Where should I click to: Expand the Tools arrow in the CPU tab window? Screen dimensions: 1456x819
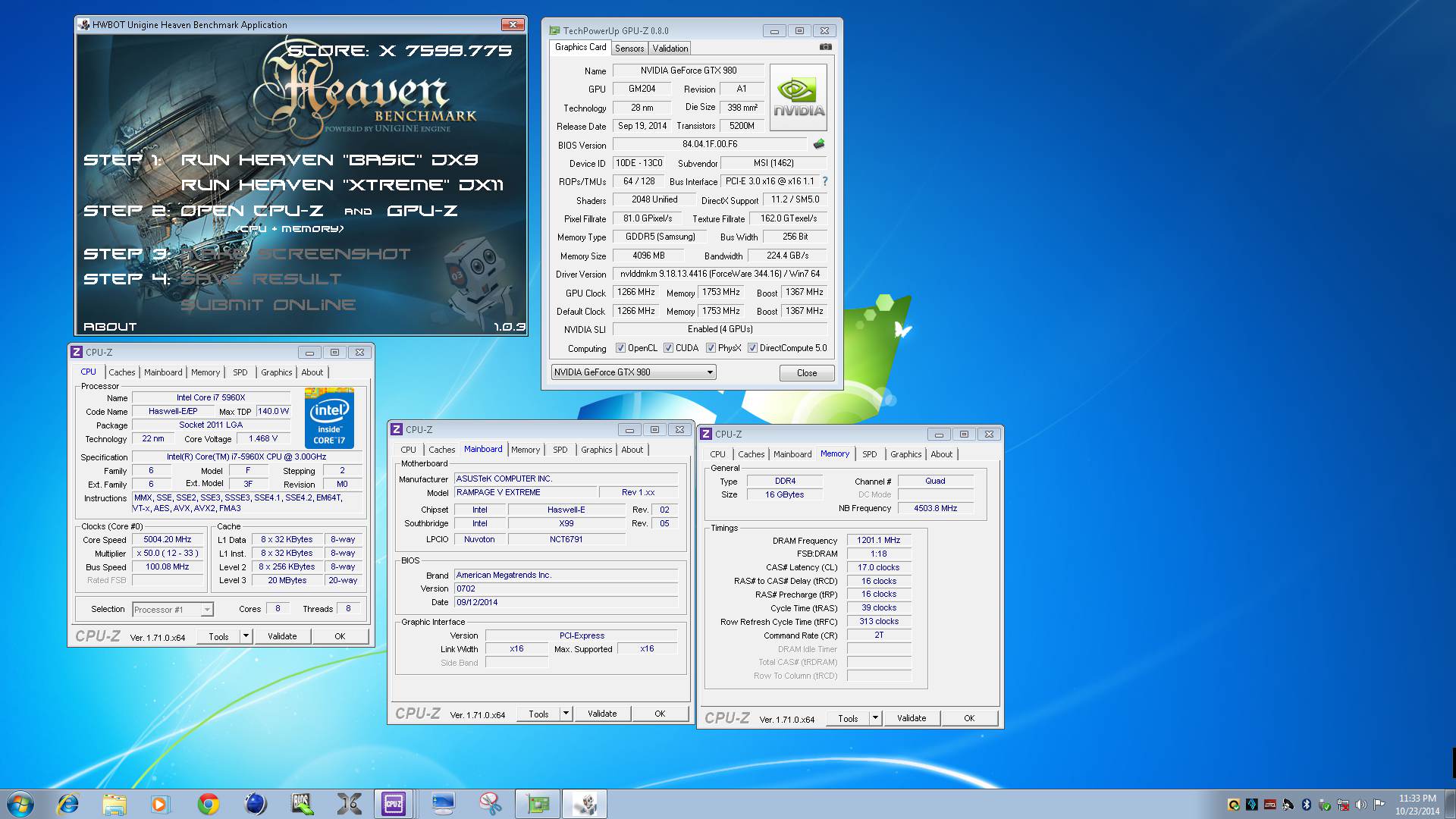[x=246, y=636]
